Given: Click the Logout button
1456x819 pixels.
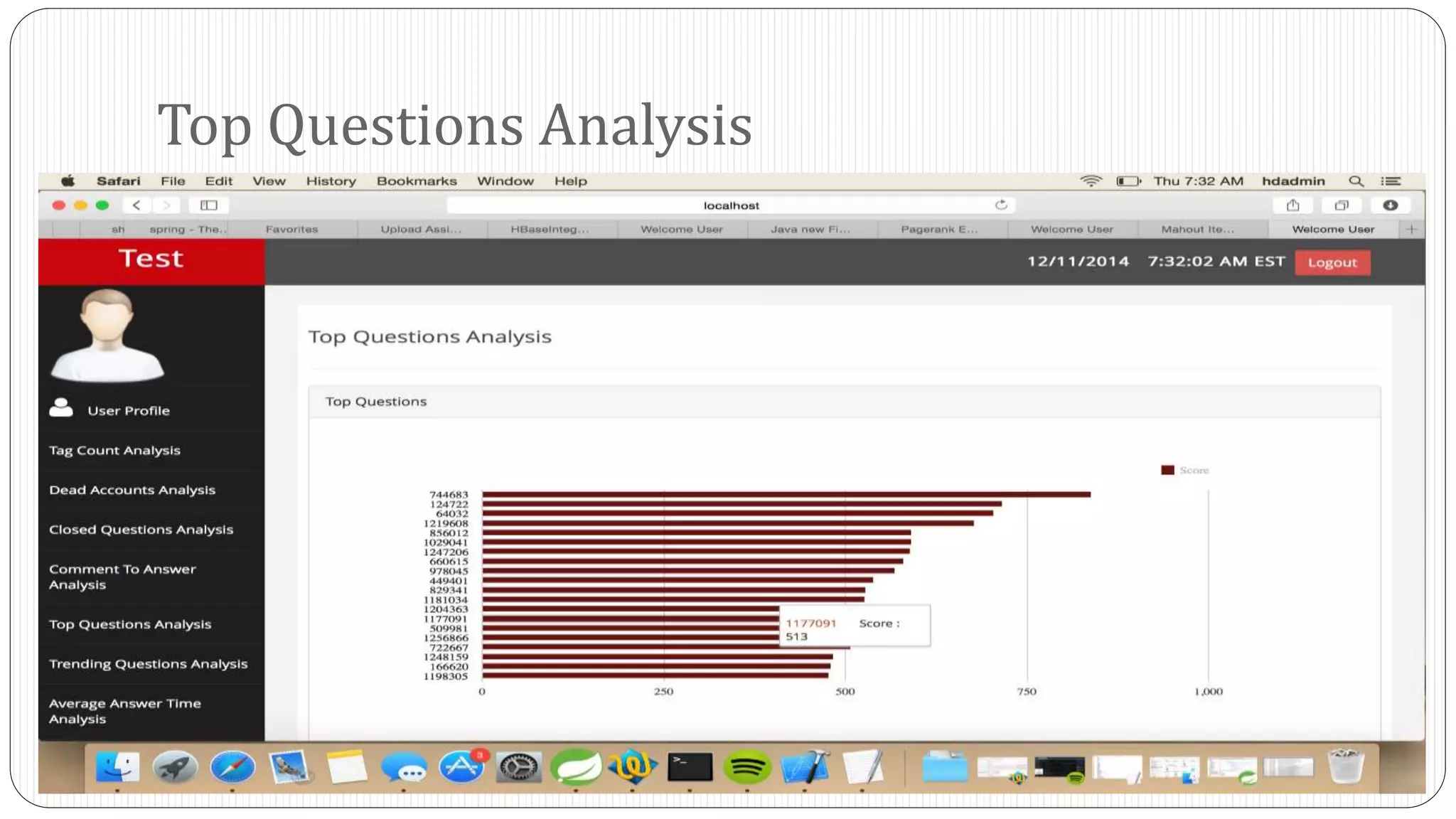Looking at the screenshot, I should (1332, 262).
